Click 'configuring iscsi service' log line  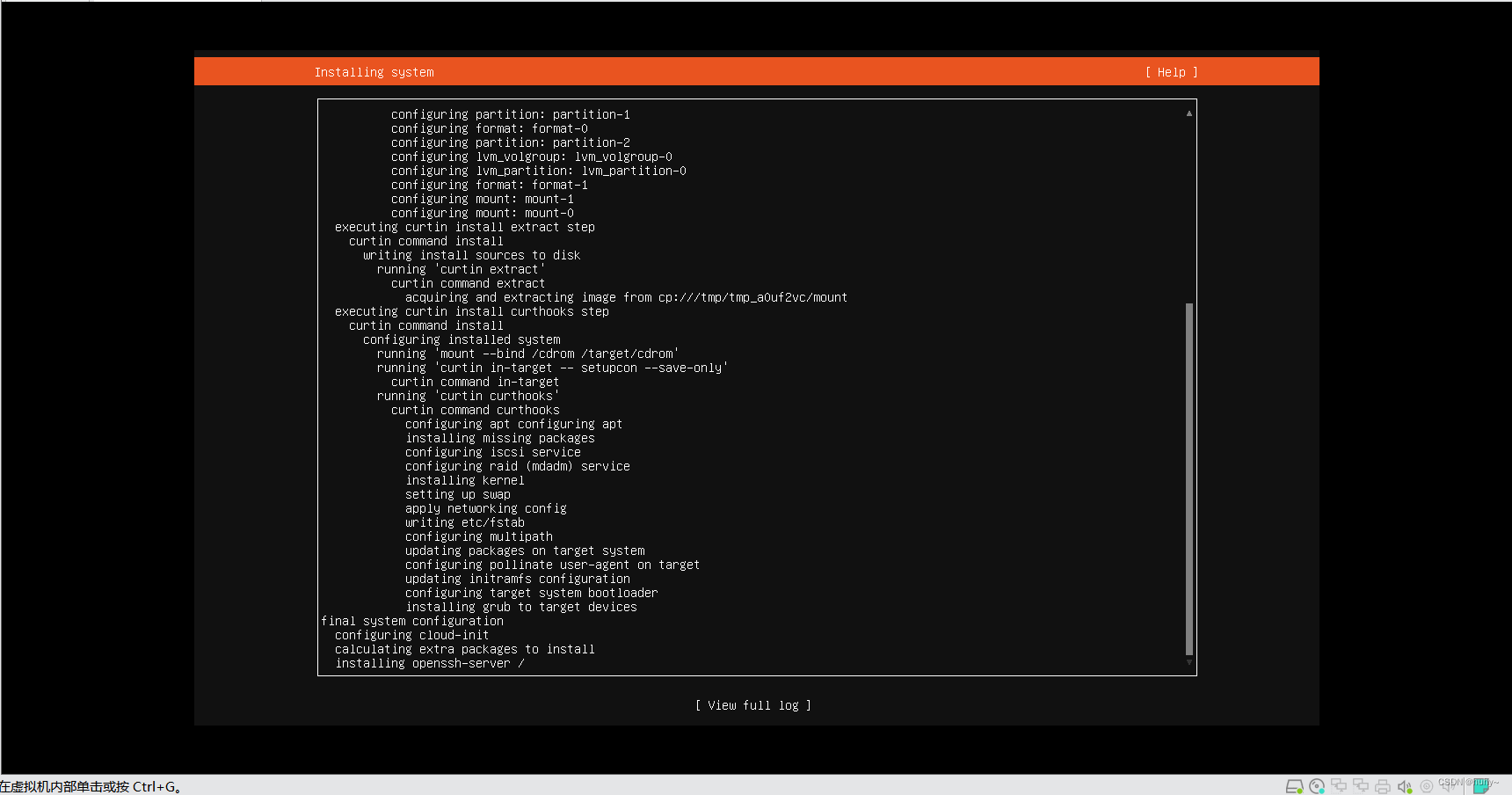(492, 452)
